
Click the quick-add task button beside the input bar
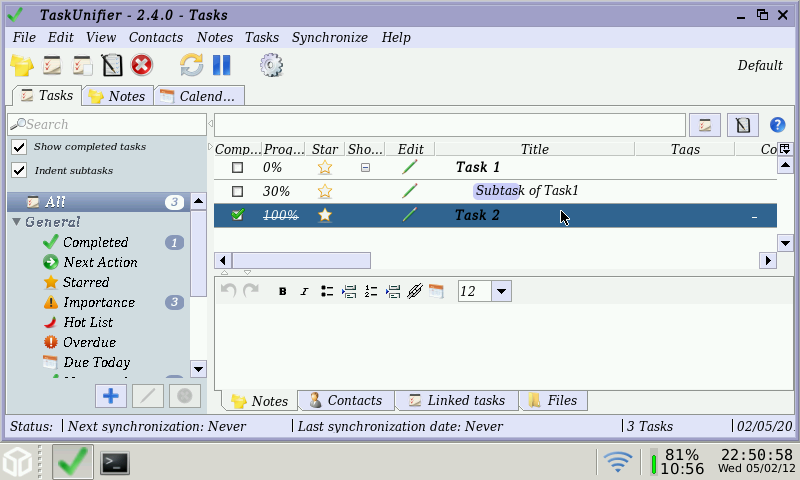point(705,125)
